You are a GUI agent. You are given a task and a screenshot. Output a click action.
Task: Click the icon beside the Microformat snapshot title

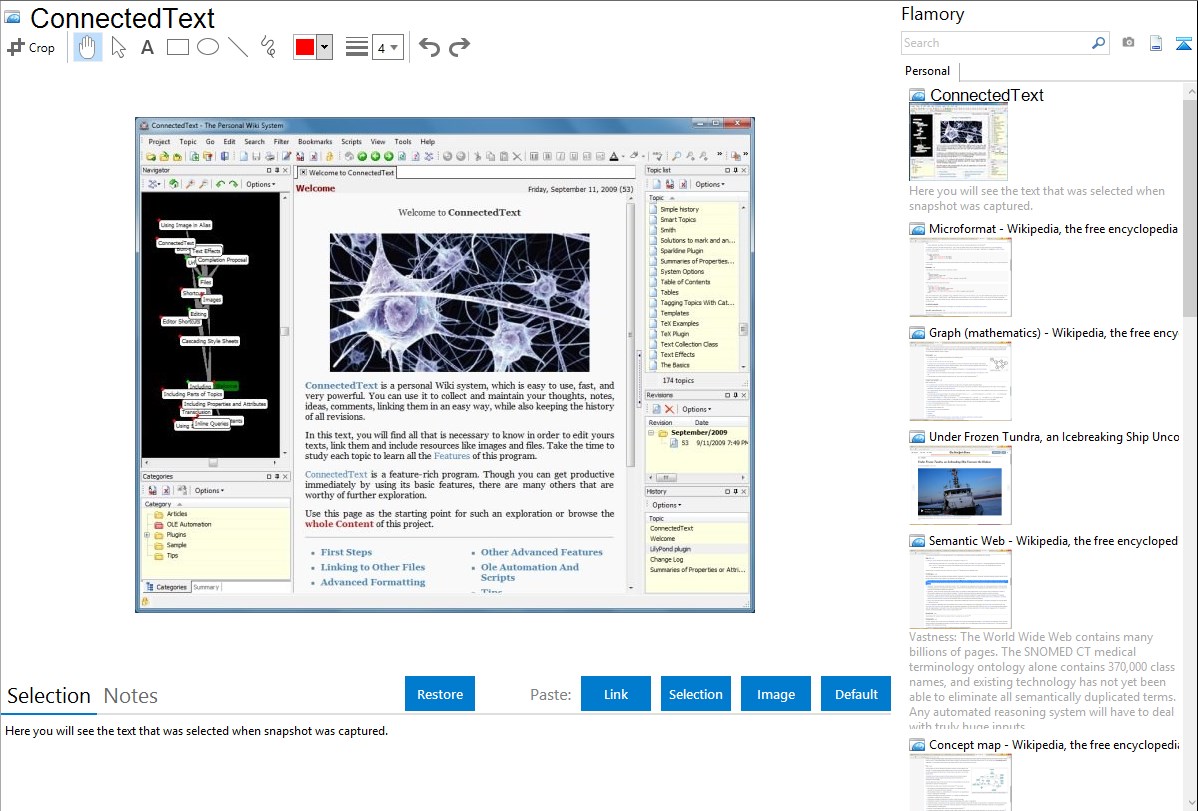[917, 229]
